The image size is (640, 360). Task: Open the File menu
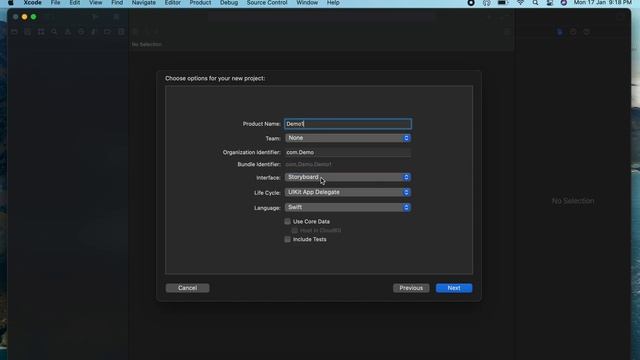(x=56, y=3)
